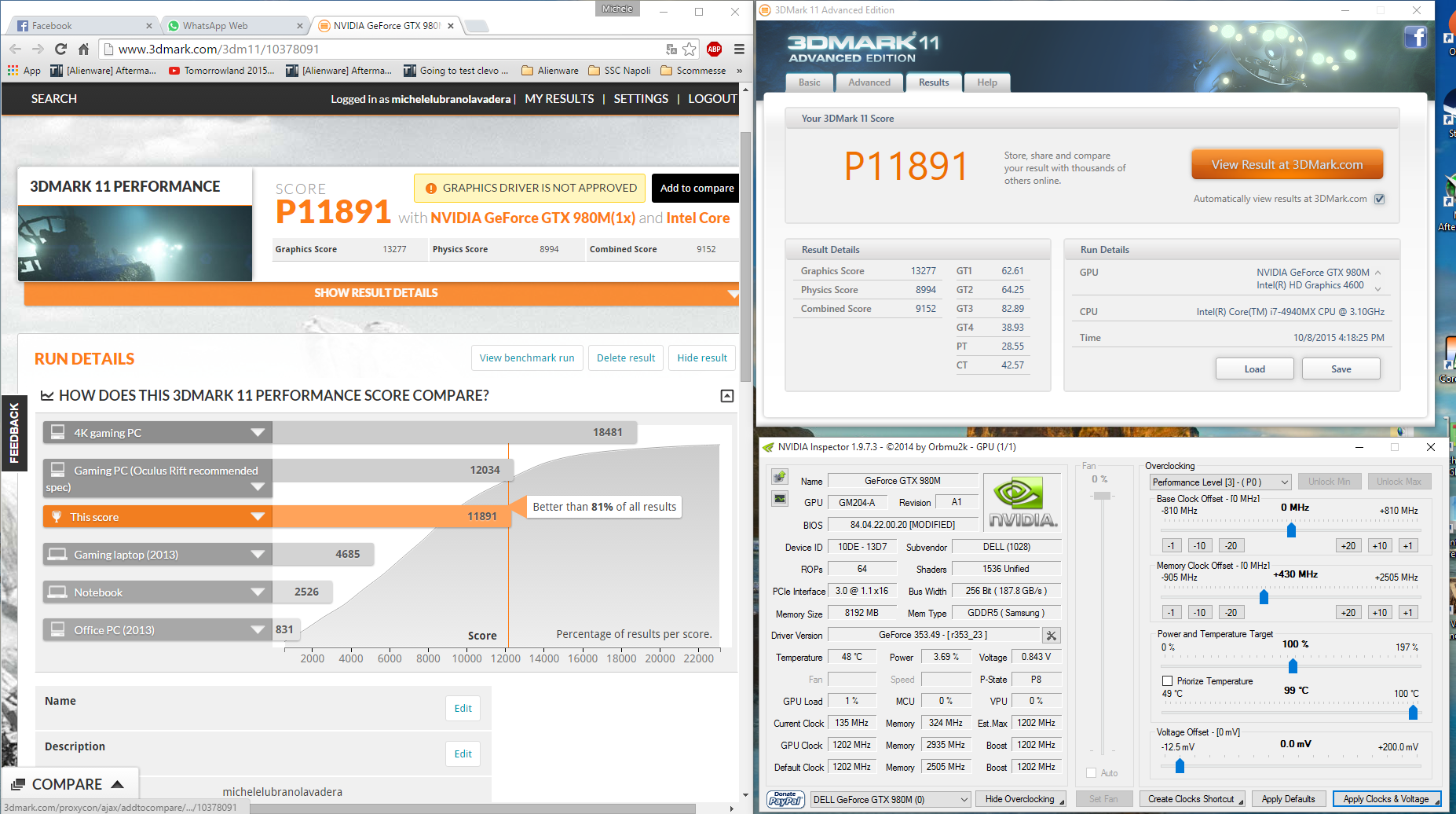Screen dimensions: 1456x814
Task: Enable Priorize Temperature checkbox
Action: pyautogui.click(x=1167, y=681)
